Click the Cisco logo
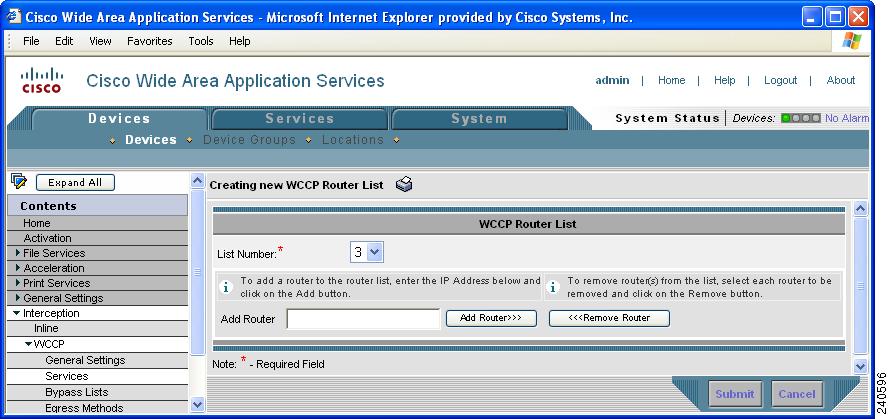Screen dimensions: 890x419 coord(41,80)
